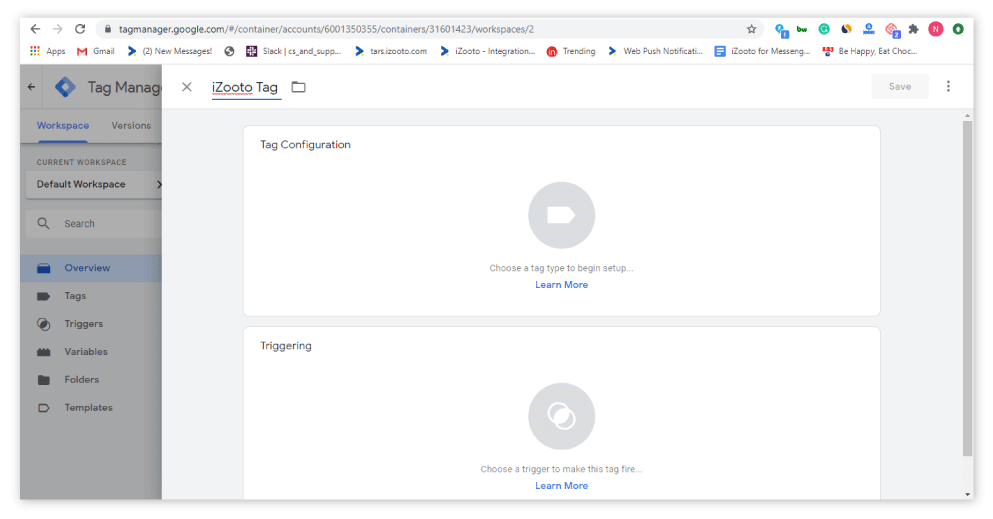Click the Tags sidebar icon
Image resolution: width=993 pixels, height=519 pixels.
[44, 296]
